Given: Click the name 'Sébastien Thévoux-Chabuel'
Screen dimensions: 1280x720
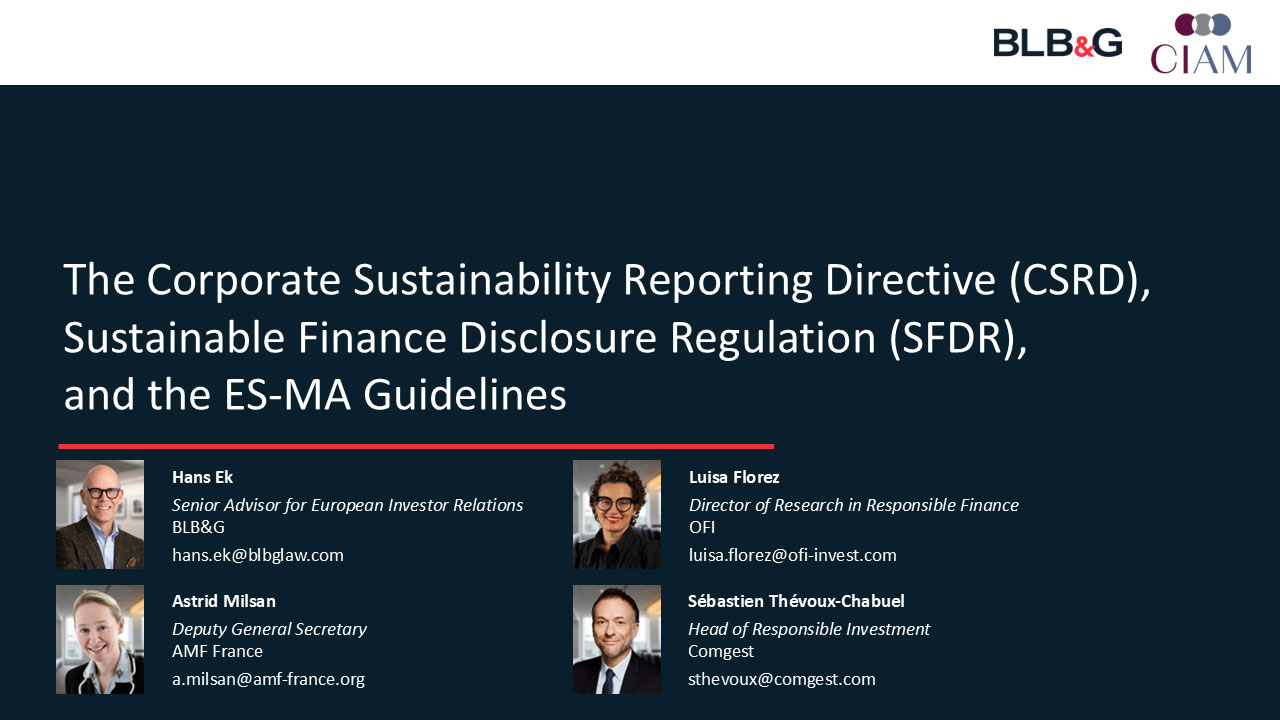Looking at the screenshot, I should click(796, 601).
